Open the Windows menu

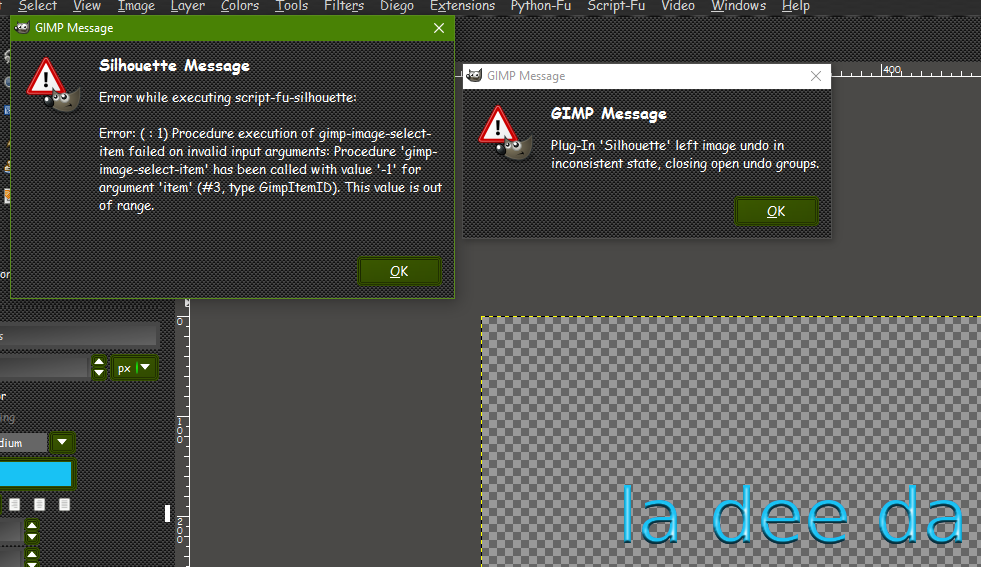tap(738, 6)
